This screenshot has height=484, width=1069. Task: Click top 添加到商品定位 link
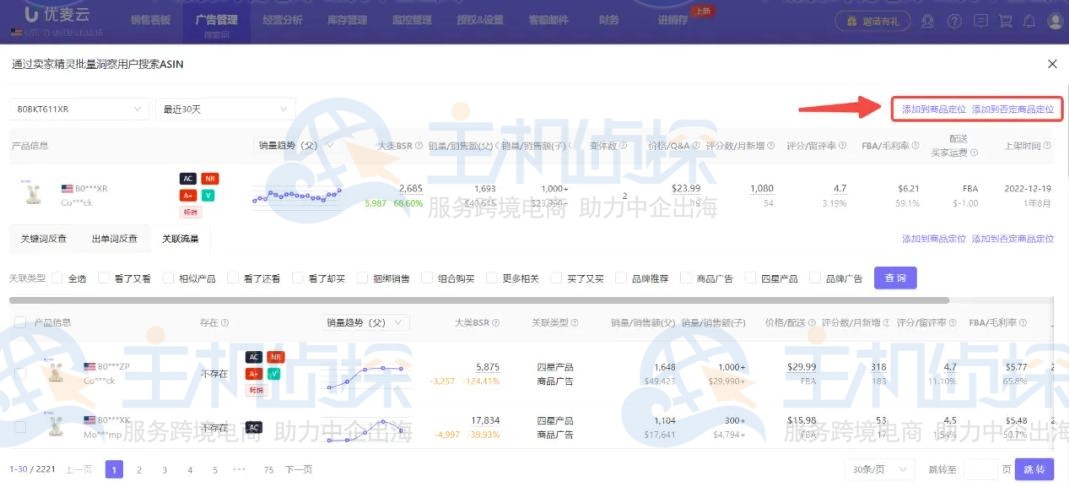934,109
